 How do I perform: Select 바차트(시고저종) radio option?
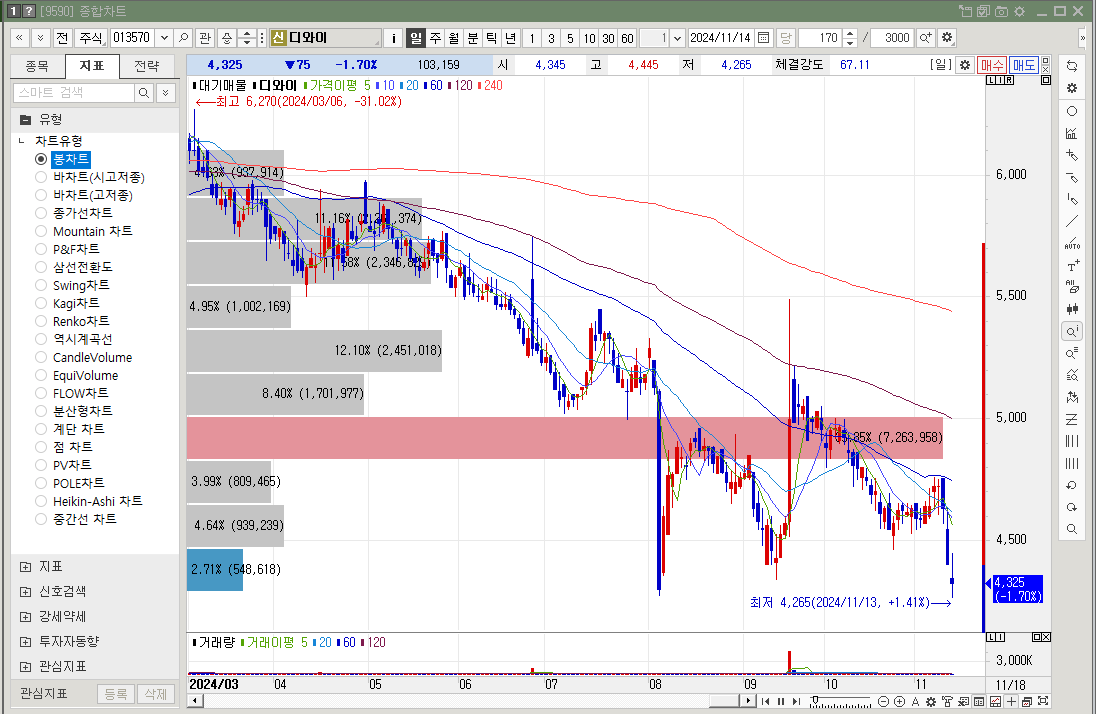[x=41, y=177]
